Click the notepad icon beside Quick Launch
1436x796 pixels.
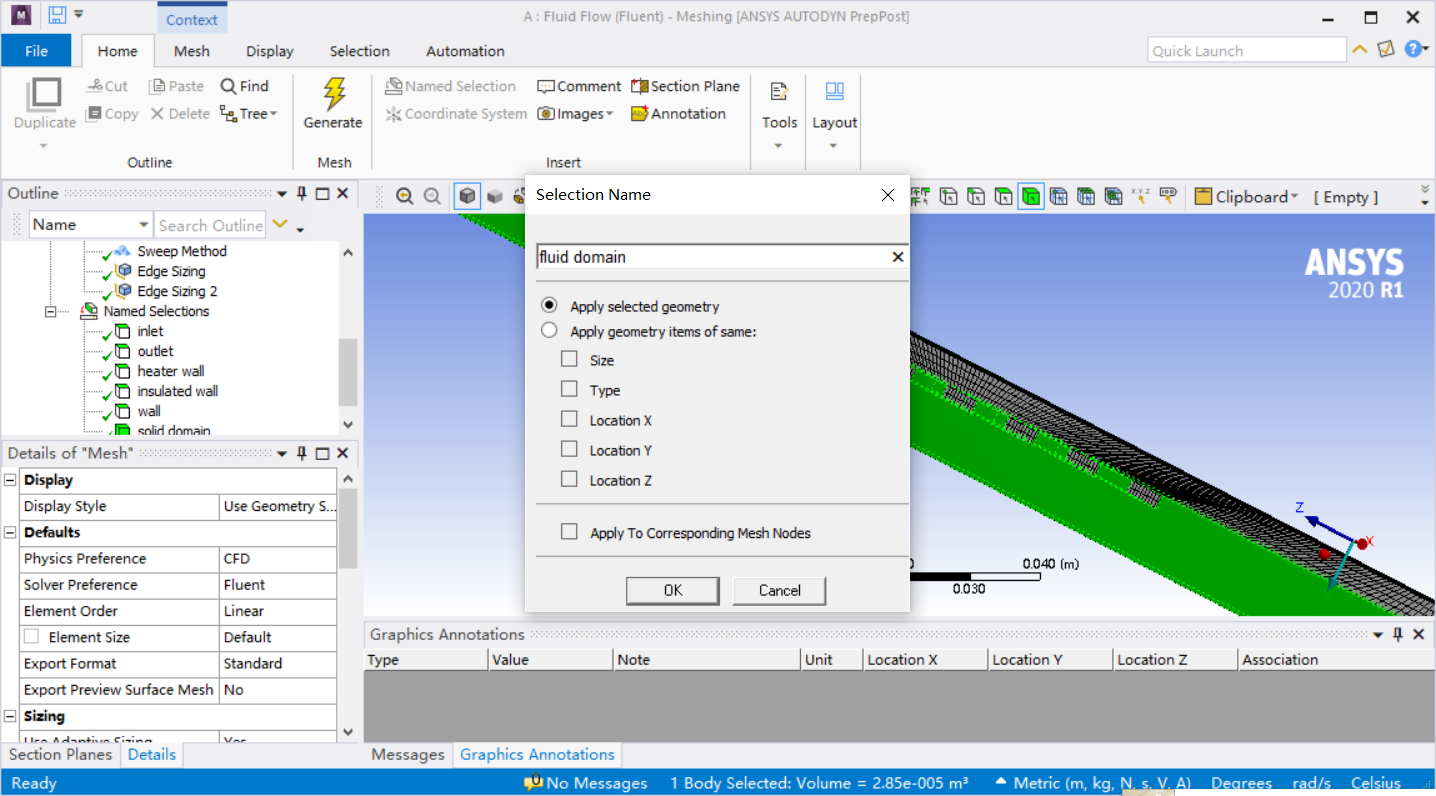click(x=1385, y=48)
